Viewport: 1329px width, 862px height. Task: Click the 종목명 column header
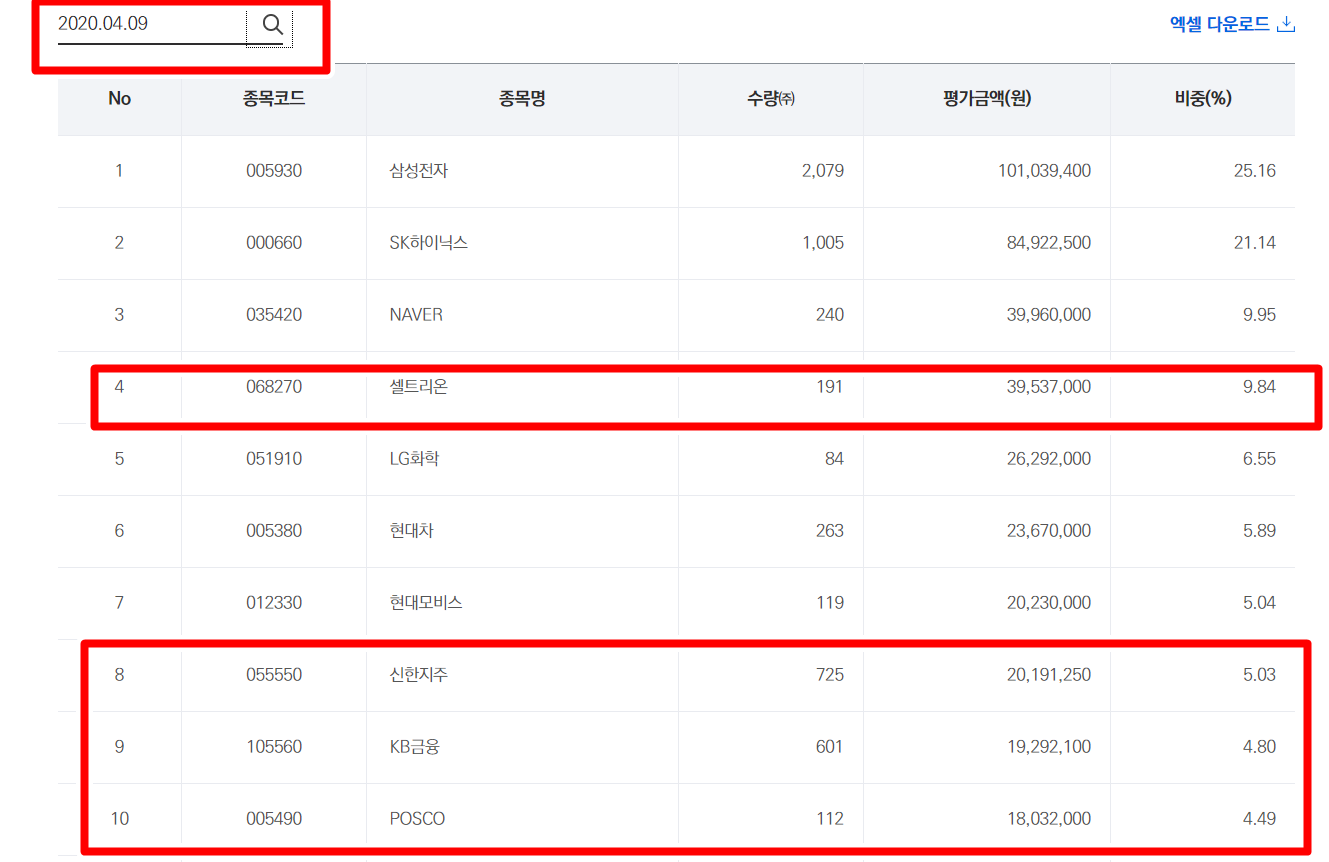[522, 98]
